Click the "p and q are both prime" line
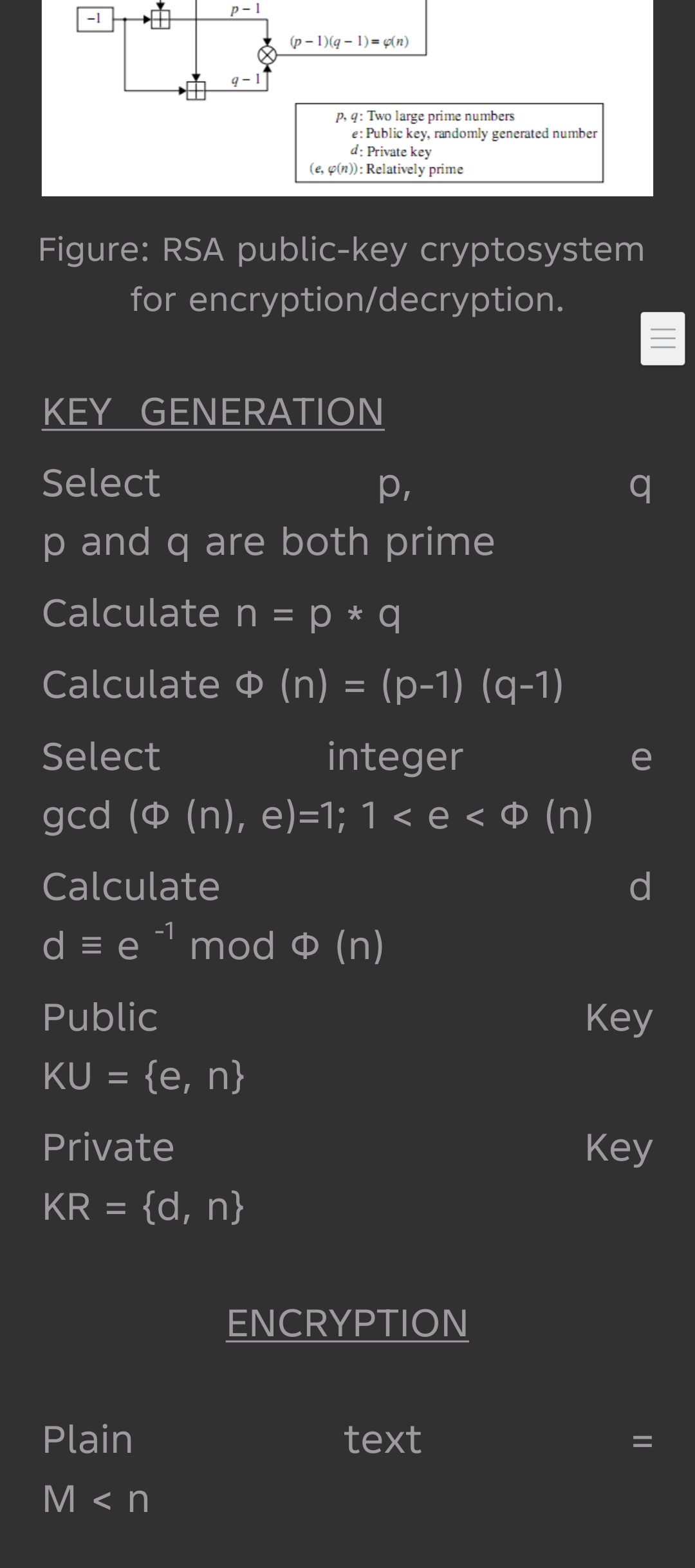The width and height of the screenshot is (695, 1568). pyautogui.click(x=268, y=542)
